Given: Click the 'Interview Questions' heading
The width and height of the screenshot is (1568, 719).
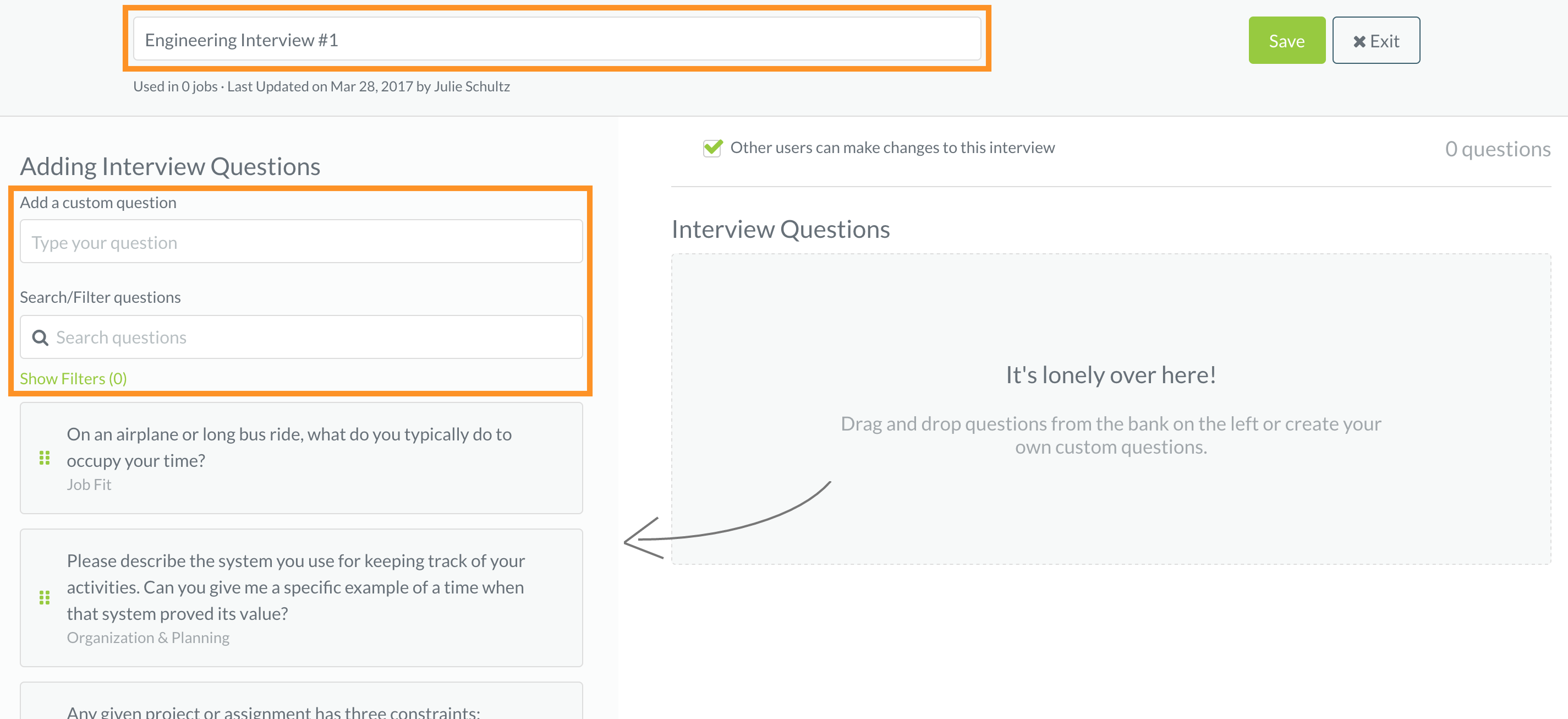Looking at the screenshot, I should (780, 229).
